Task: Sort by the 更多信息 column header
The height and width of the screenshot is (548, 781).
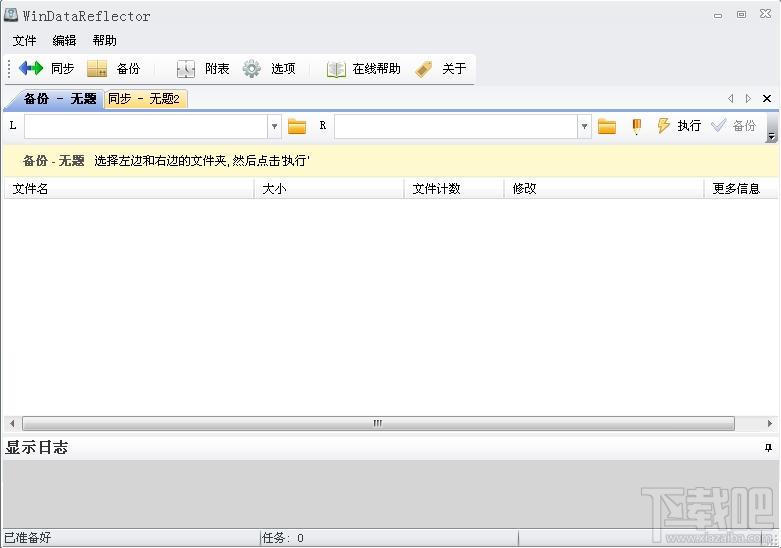Action: tap(741, 189)
